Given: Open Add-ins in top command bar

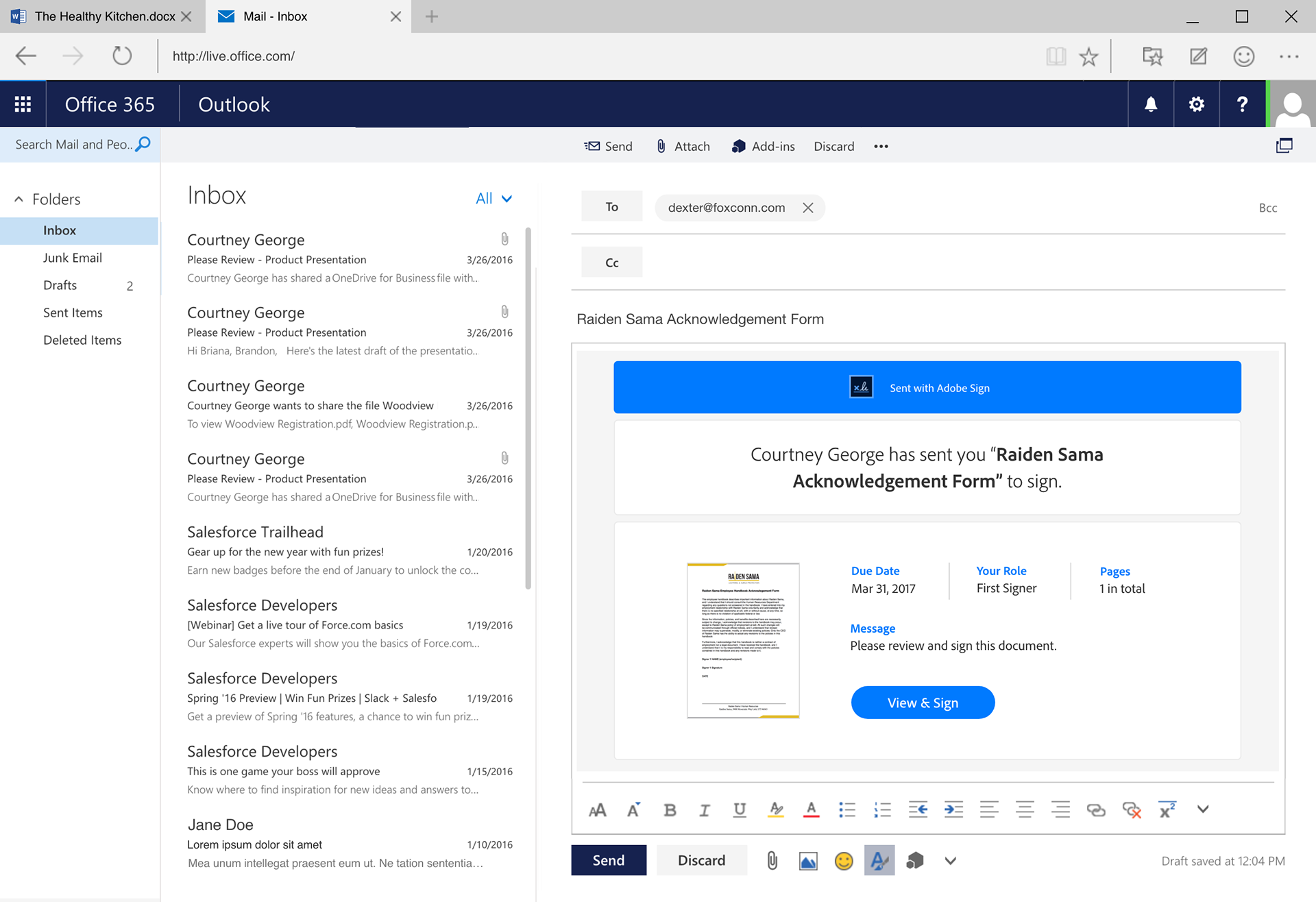Looking at the screenshot, I should click(x=764, y=146).
